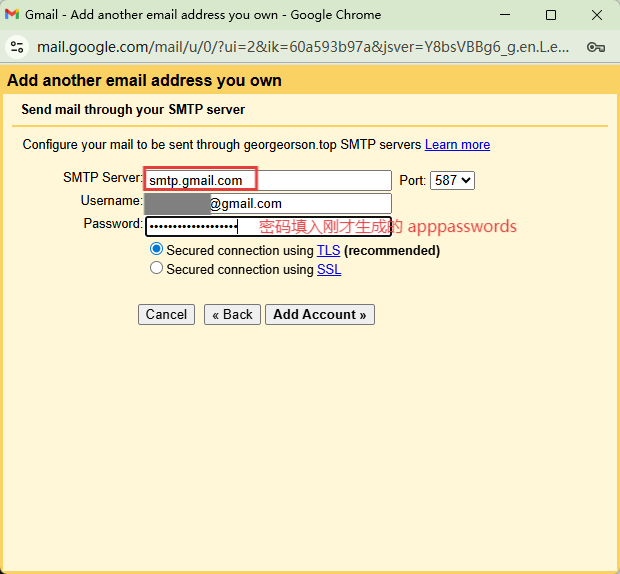The width and height of the screenshot is (620, 574).
Task: Minimize the Gmail popup window
Action: coord(504,15)
